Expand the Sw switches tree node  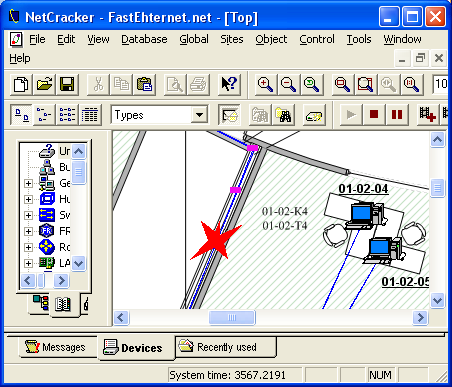[28, 215]
